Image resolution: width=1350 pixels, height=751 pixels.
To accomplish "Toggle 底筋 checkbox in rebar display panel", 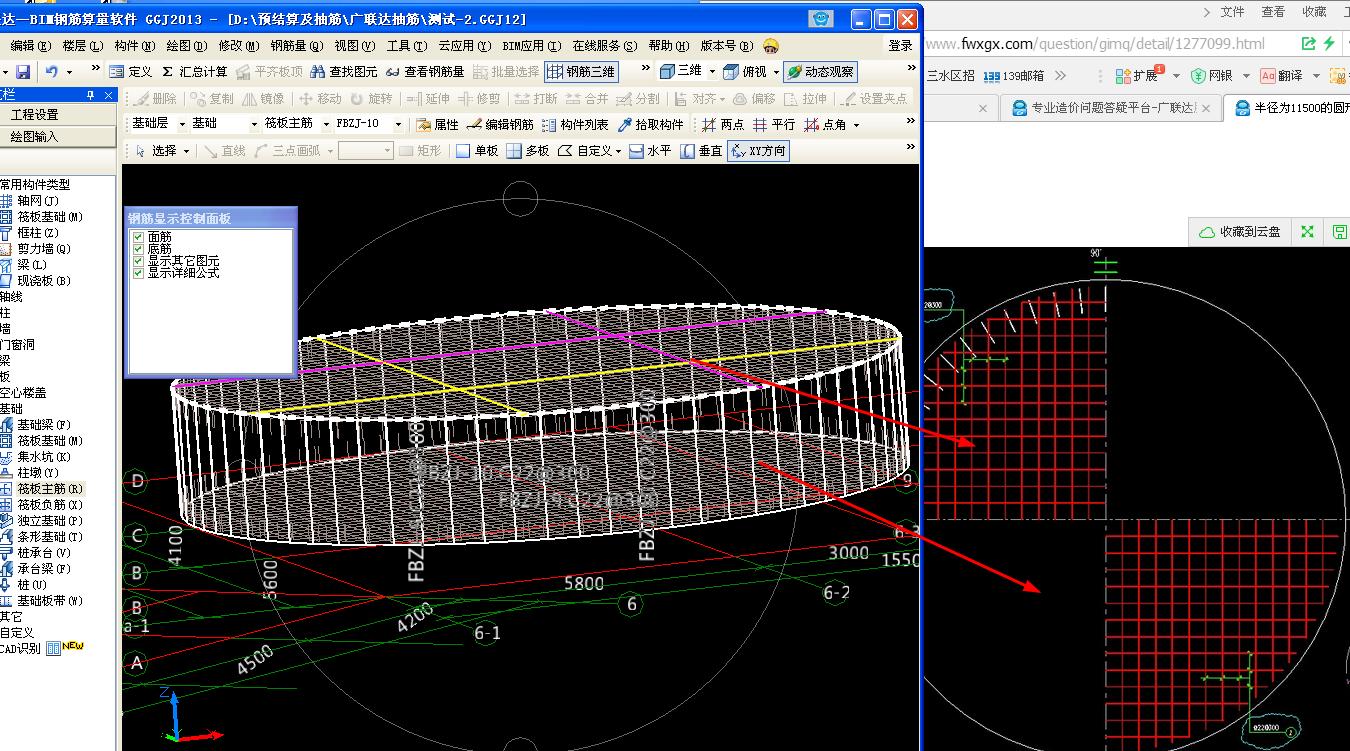I will [x=138, y=249].
